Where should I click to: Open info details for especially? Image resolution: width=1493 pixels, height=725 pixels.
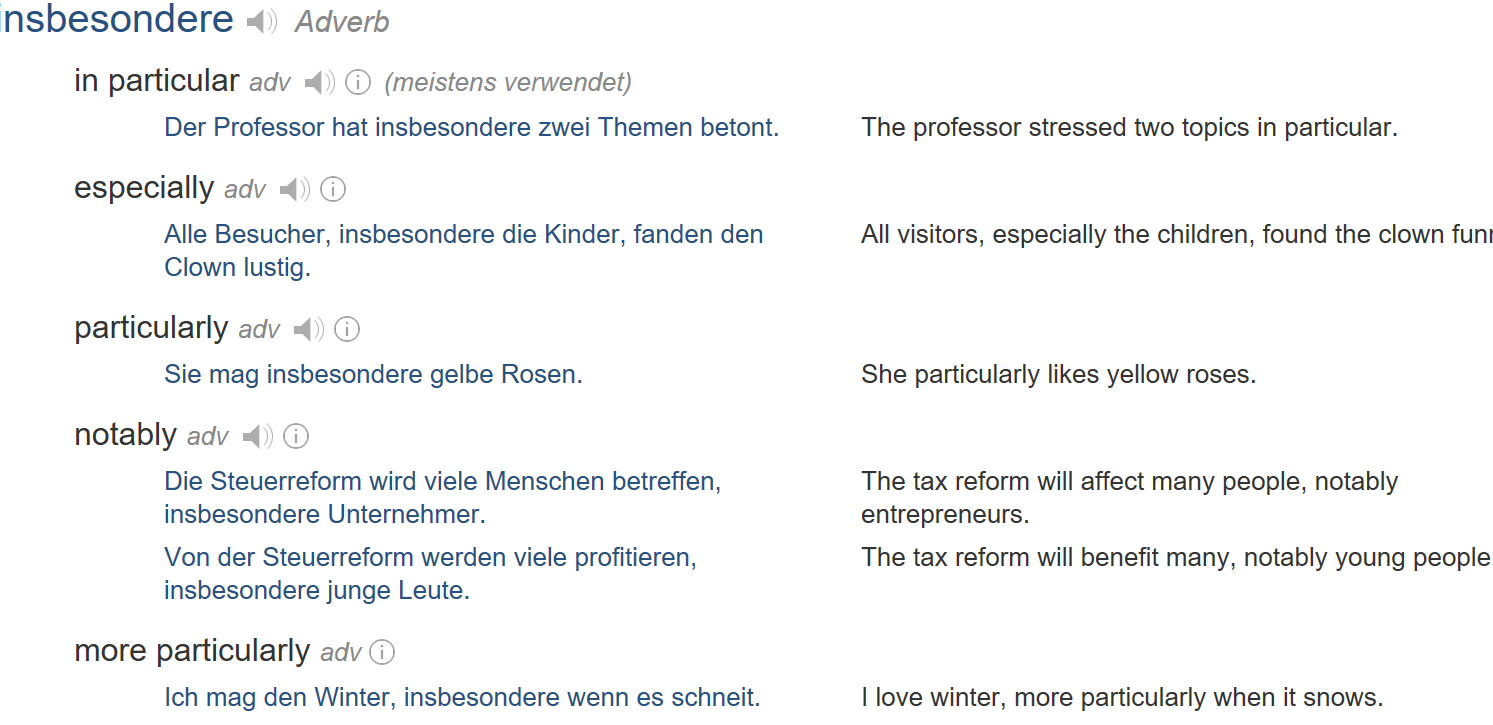(x=332, y=189)
